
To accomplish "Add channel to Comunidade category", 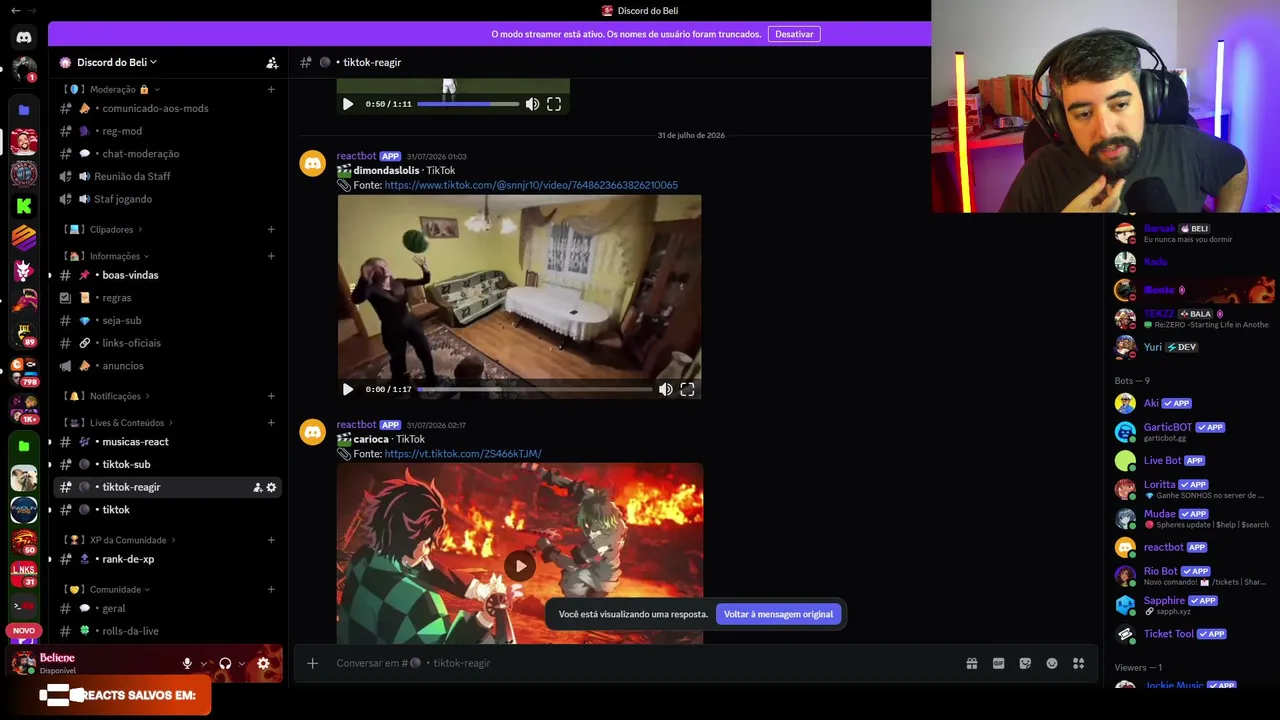I will pyautogui.click(x=271, y=589).
